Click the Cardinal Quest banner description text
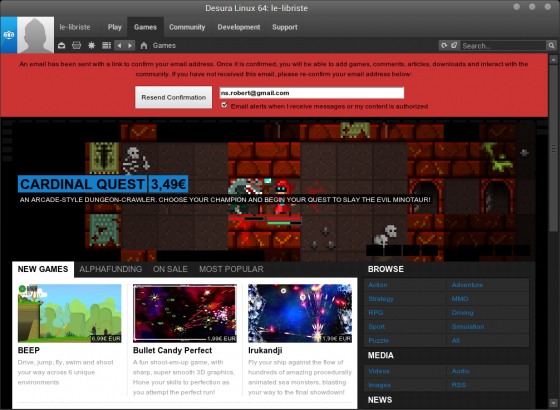 pyautogui.click(x=225, y=200)
